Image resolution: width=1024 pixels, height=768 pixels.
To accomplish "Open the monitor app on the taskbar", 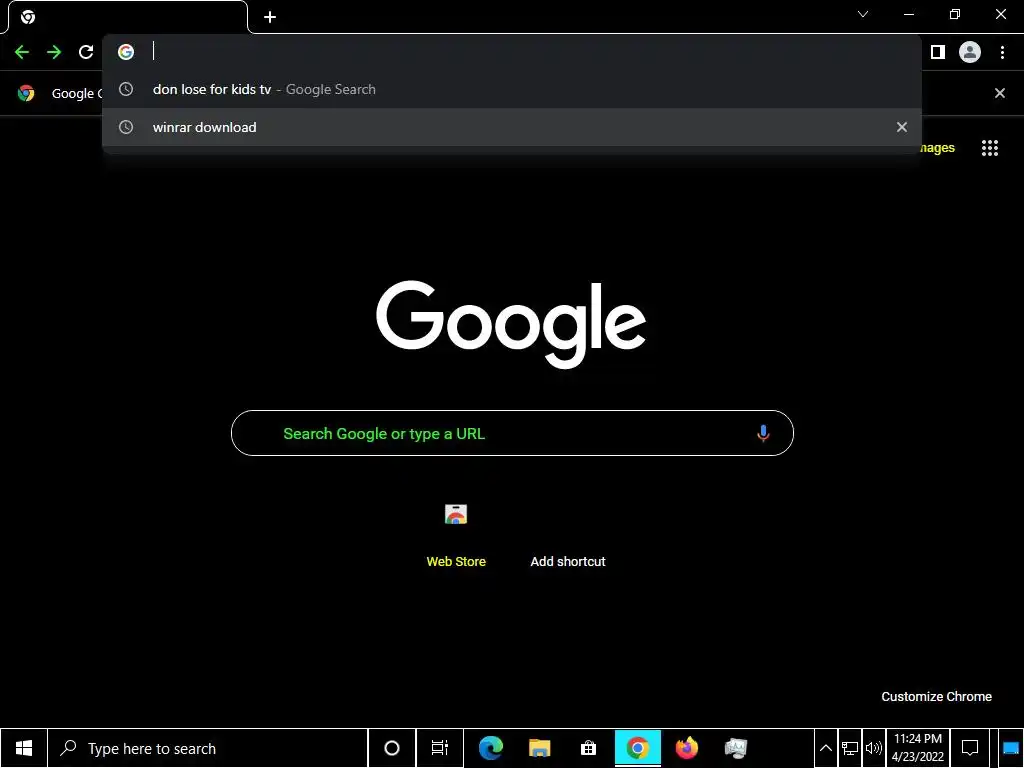I will coord(735,748).
